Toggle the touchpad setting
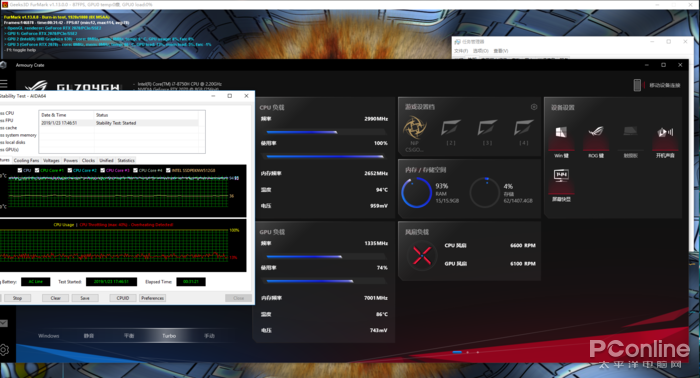The height and width of the screenshot is (378, 700). (630, 131)
